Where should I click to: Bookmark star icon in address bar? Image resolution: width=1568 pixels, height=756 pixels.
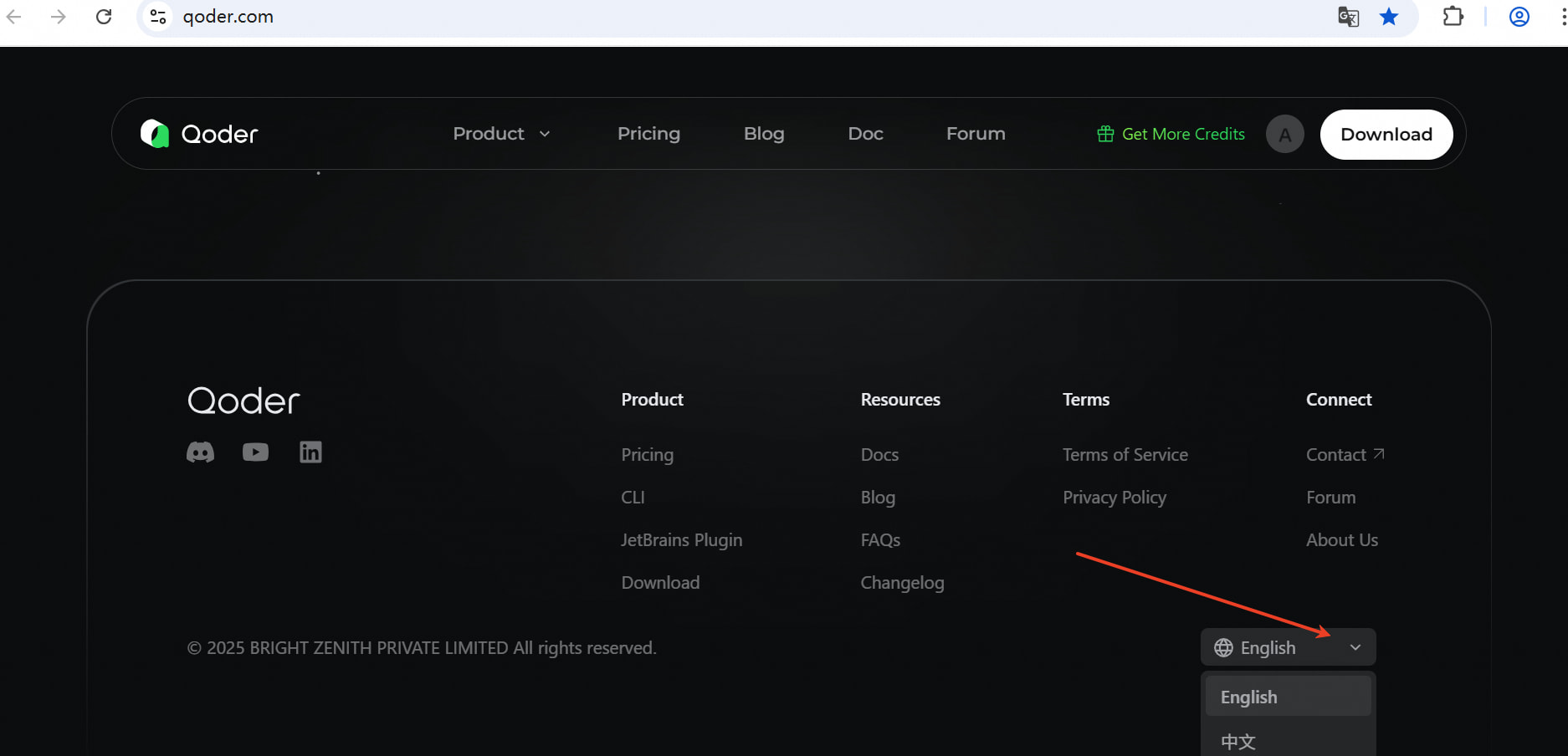pos(1389,17)
